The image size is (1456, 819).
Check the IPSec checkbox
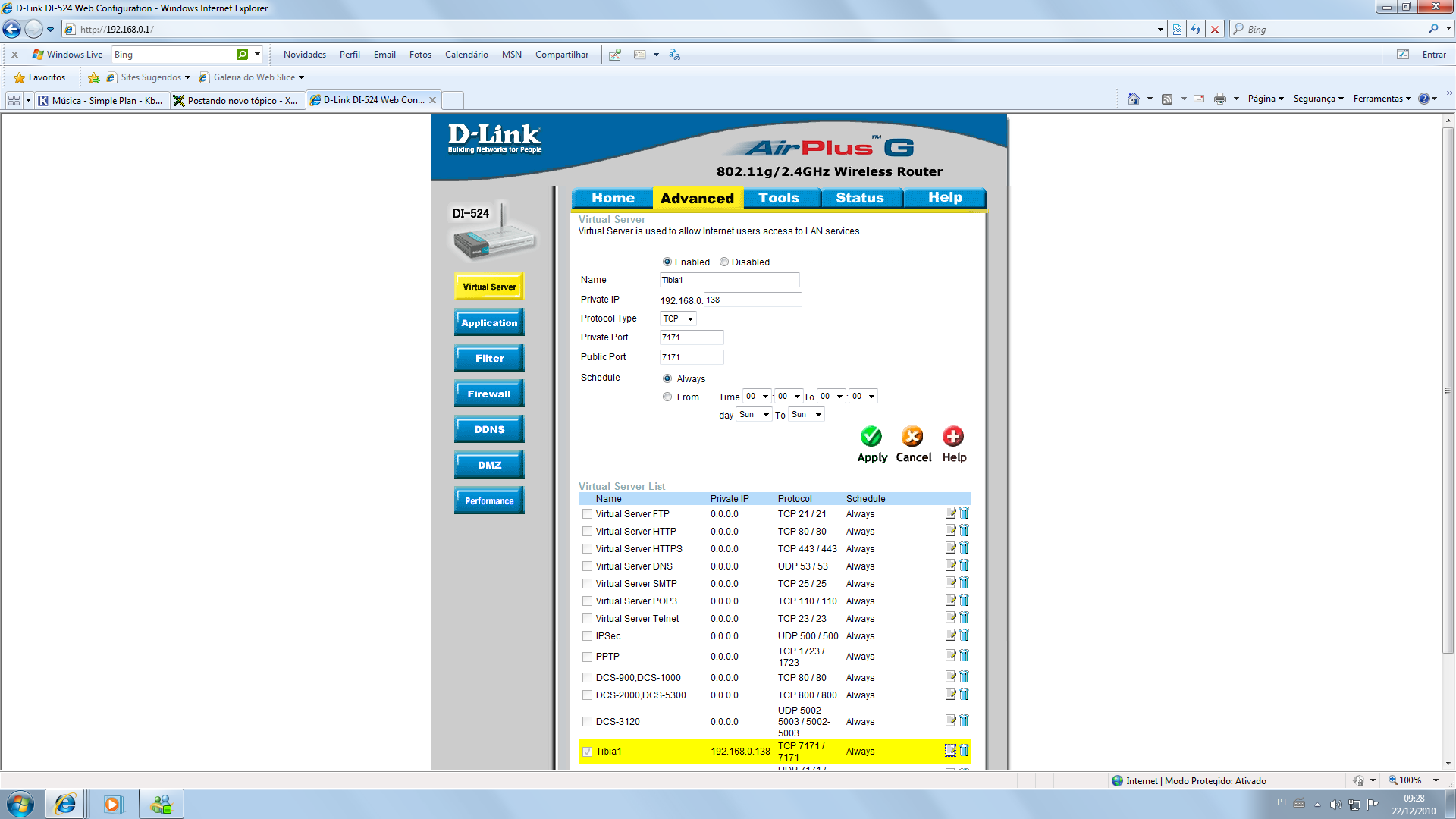pos(587,636)
